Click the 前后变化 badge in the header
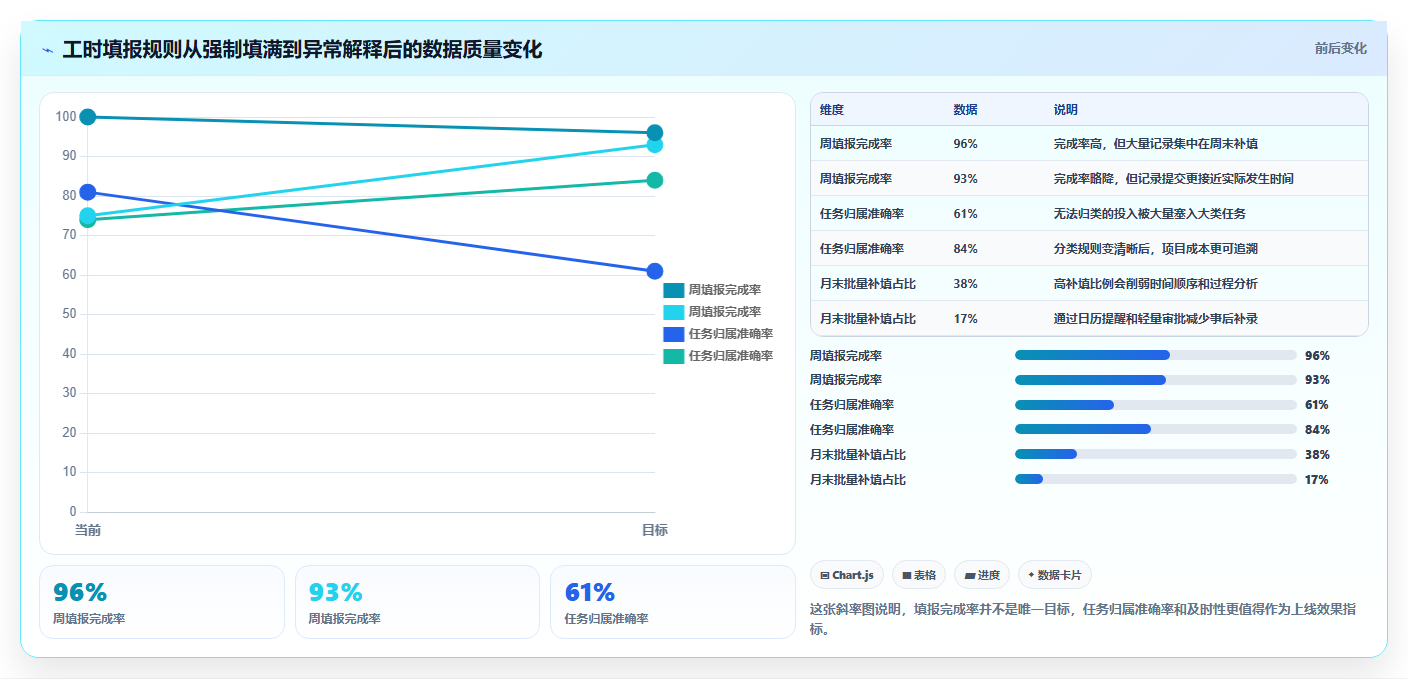The image size is (1408, 679). coord(1340,48)
